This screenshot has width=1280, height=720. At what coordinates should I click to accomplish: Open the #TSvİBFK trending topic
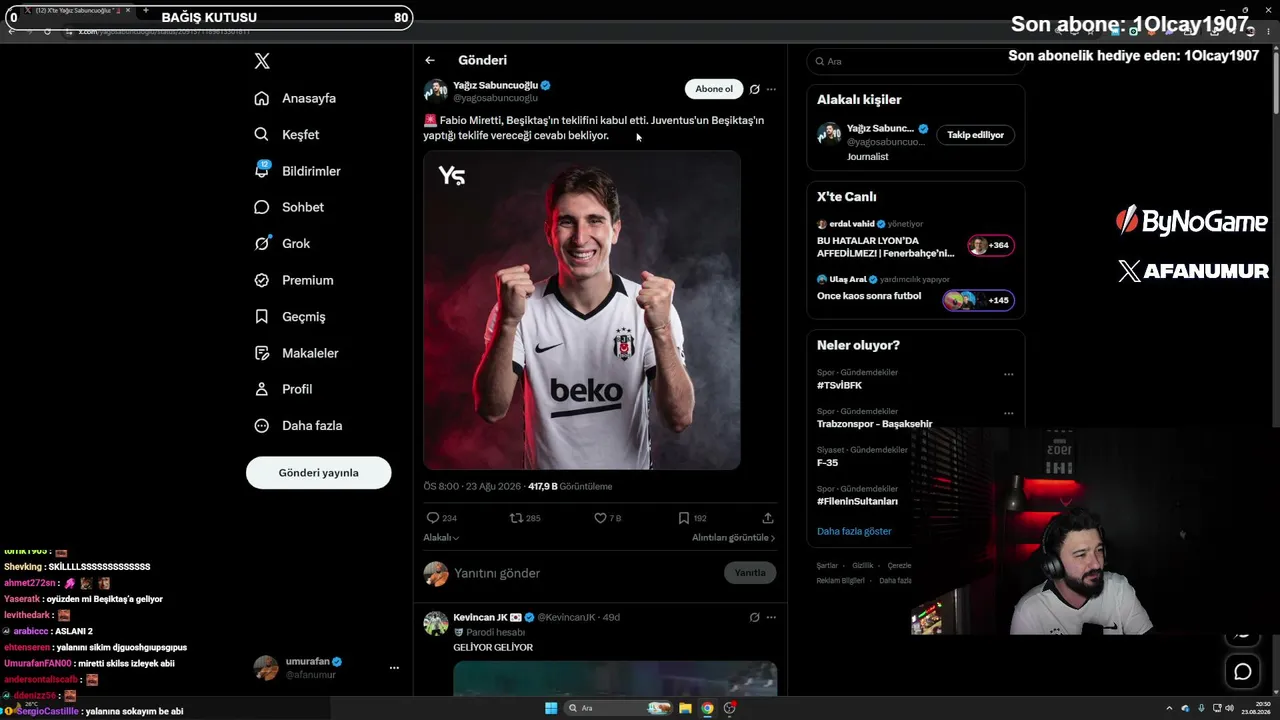point(839,385)
